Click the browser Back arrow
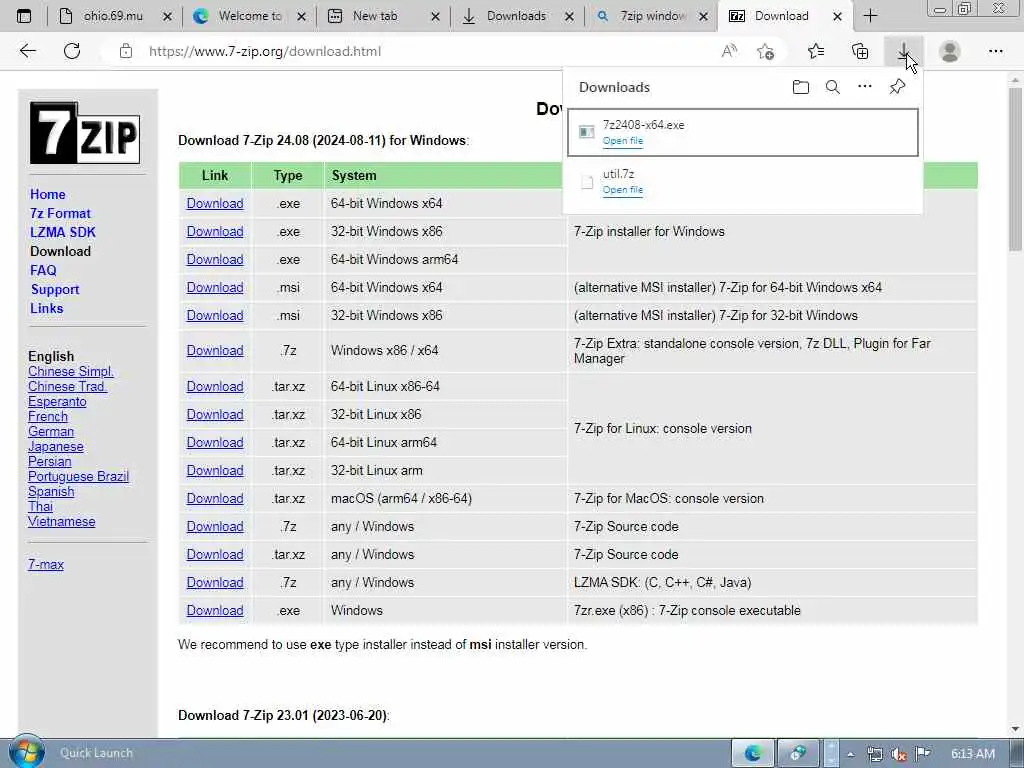Screen dimensions: 1024x768 (27, 51)
